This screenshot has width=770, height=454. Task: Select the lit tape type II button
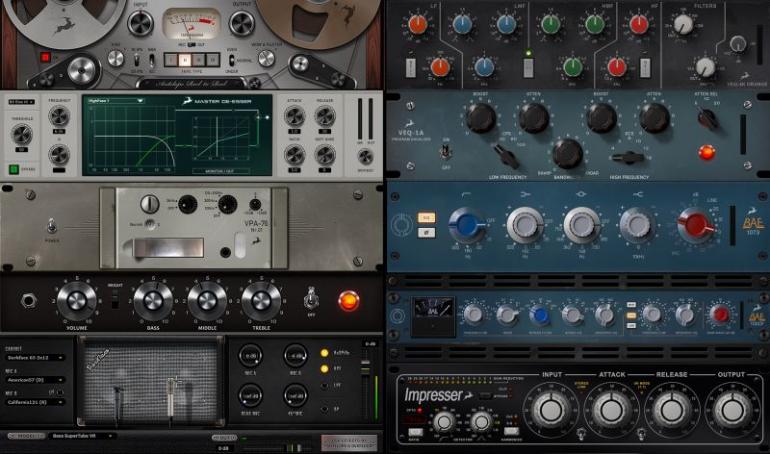tap(185, 60)
